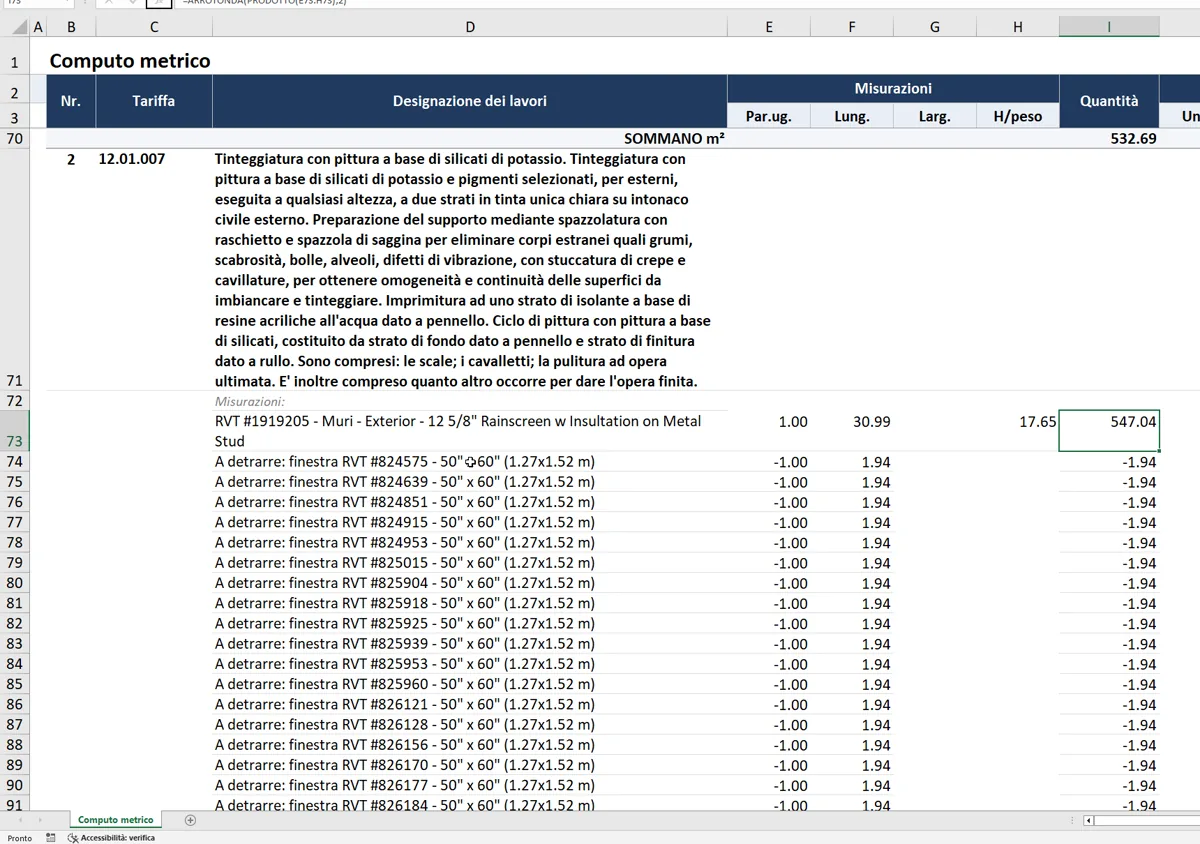1200x844 pixels.
Task: Click finestra RVT #825960 description
Action: 405,684
